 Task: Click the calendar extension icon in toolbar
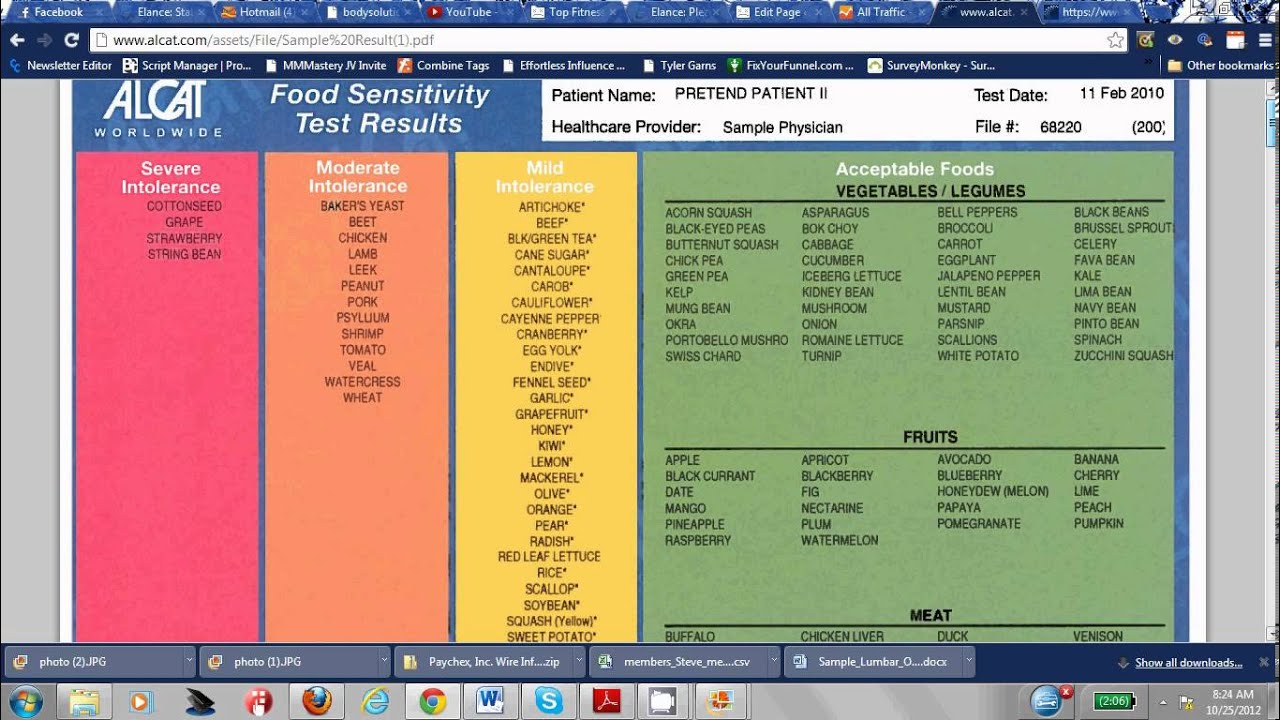(1235, 40)
